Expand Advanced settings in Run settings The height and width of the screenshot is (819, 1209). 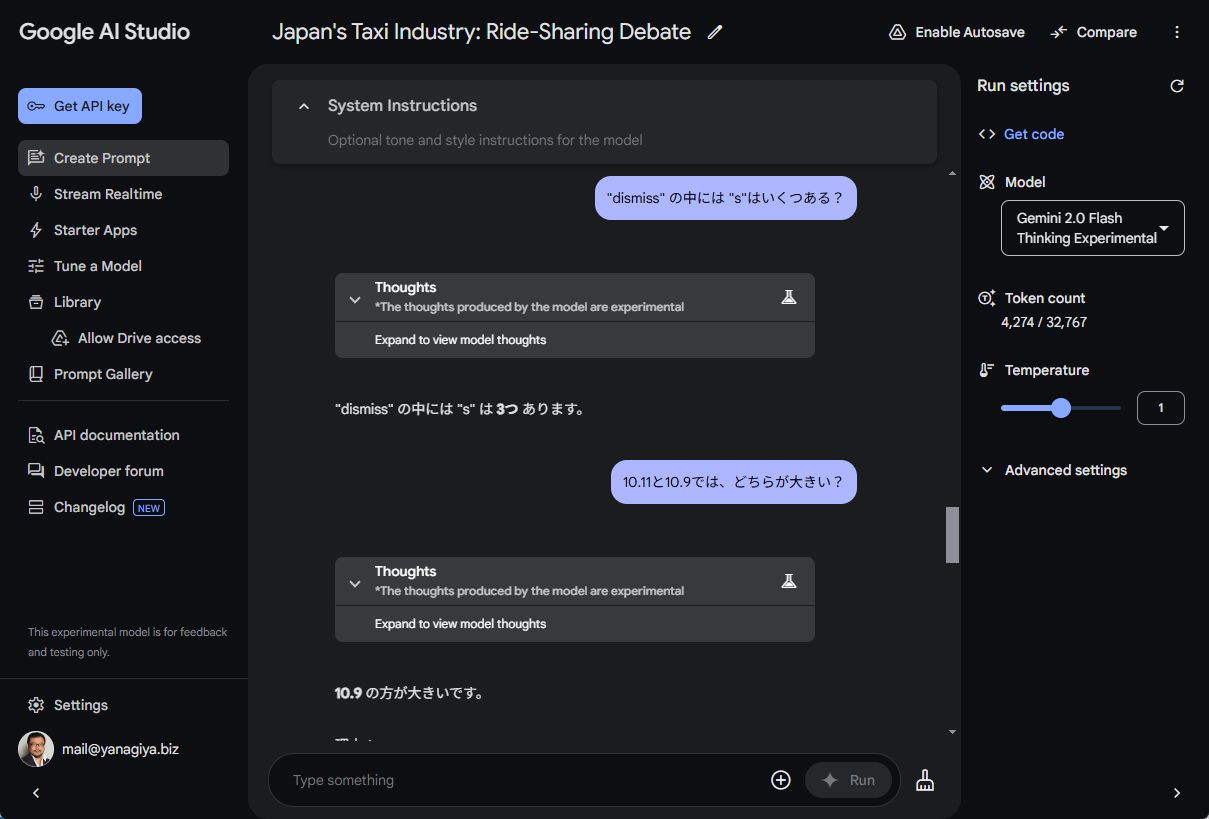[1053, 469]
